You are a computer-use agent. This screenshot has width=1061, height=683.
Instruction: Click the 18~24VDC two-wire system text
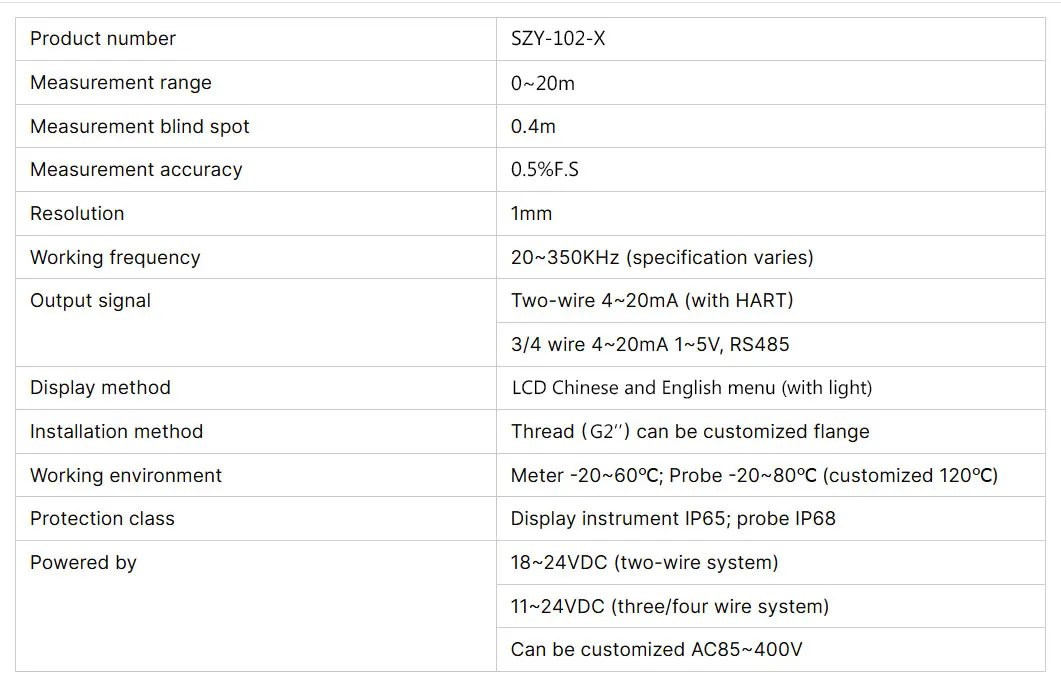click(x=644, y=563)
